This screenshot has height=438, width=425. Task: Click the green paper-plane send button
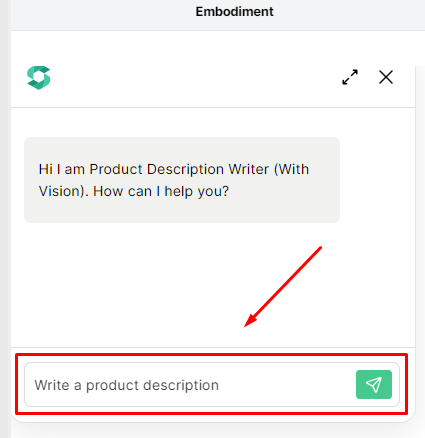374,384
